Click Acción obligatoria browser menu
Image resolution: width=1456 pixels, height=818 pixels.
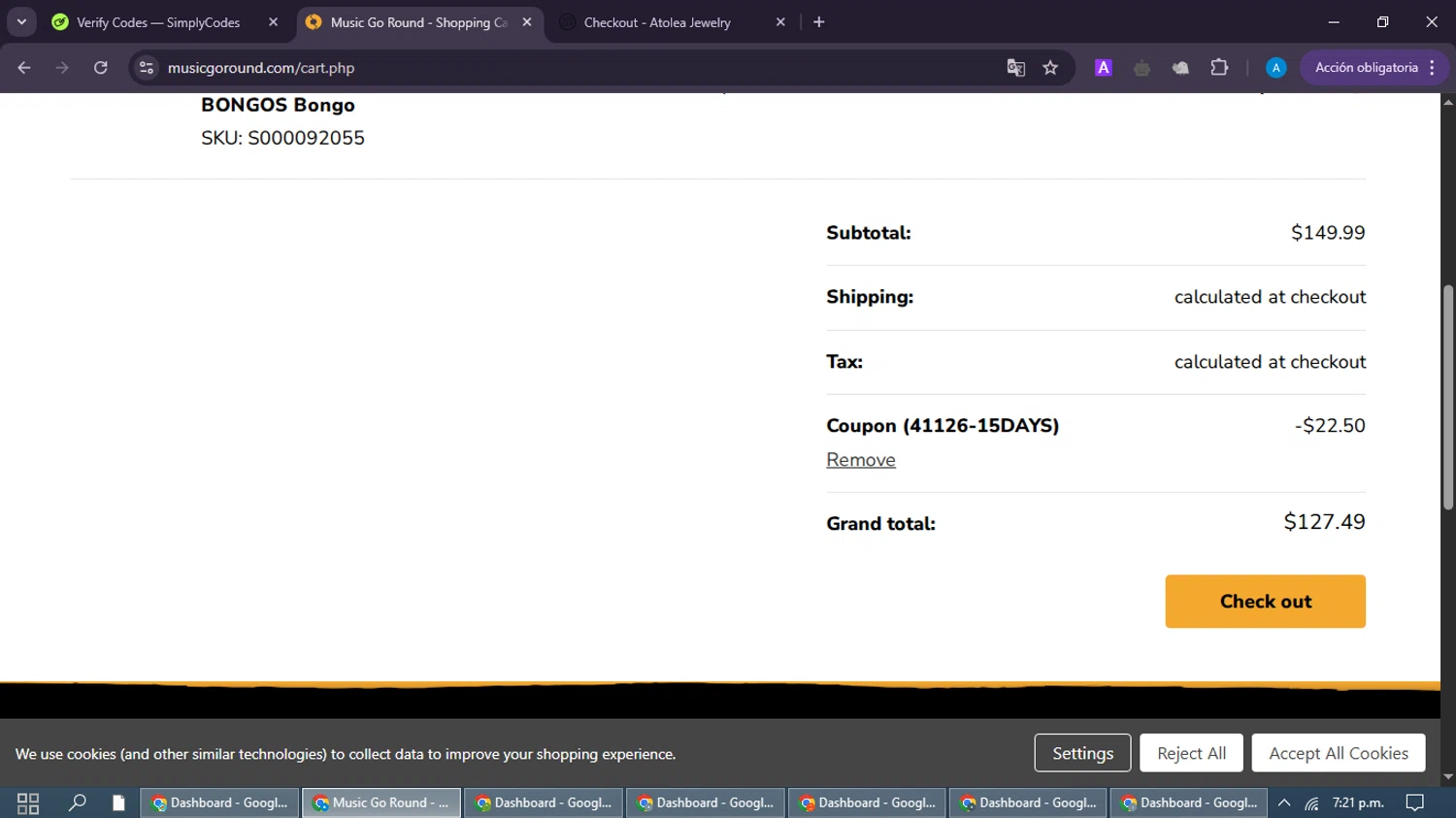[1374, 68]
